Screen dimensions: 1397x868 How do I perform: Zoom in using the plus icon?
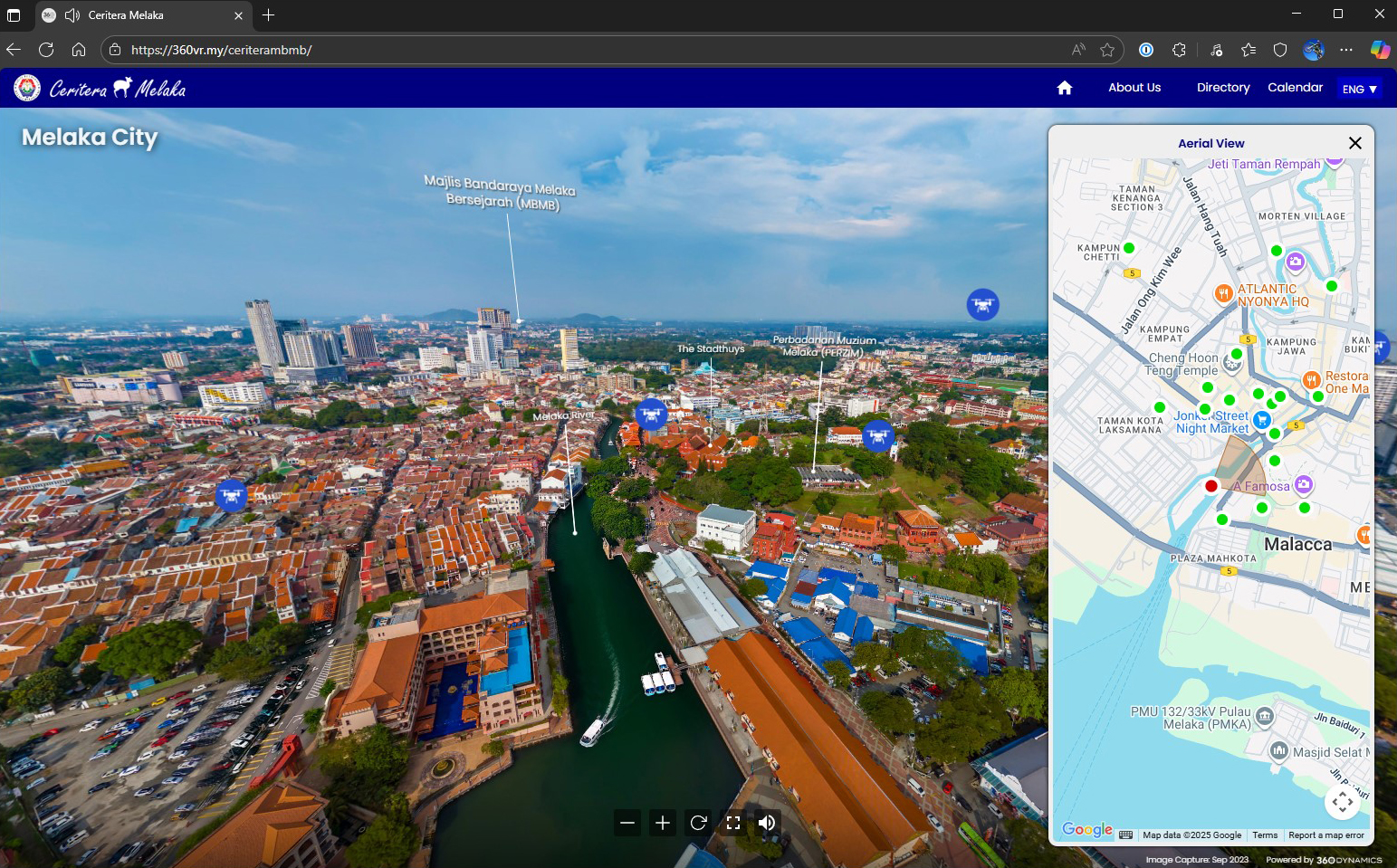click(x=662, y=823)
